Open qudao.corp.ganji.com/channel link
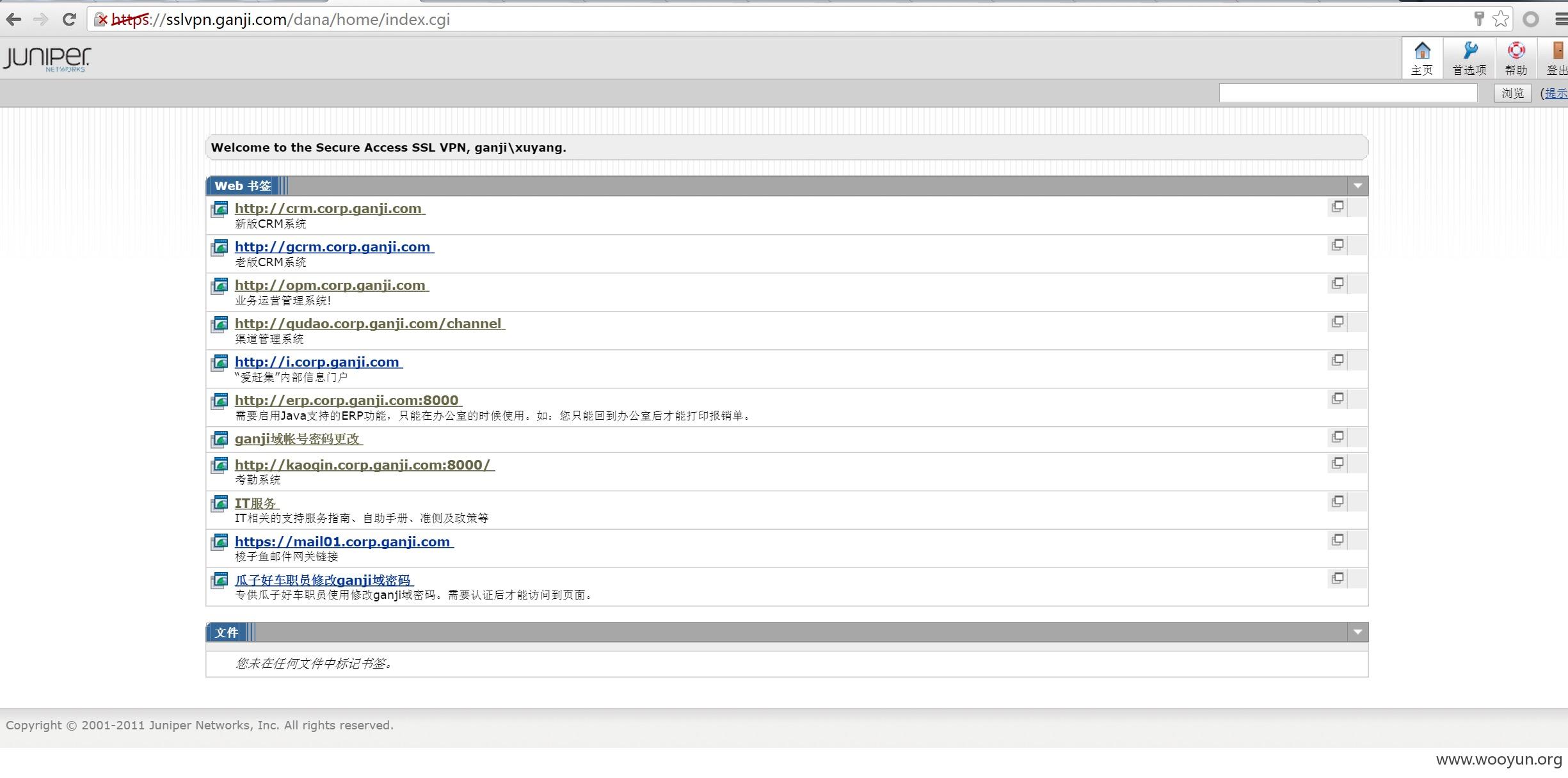Image resolution: width=1568 pixels, height=778 pixels. point(370,324)
